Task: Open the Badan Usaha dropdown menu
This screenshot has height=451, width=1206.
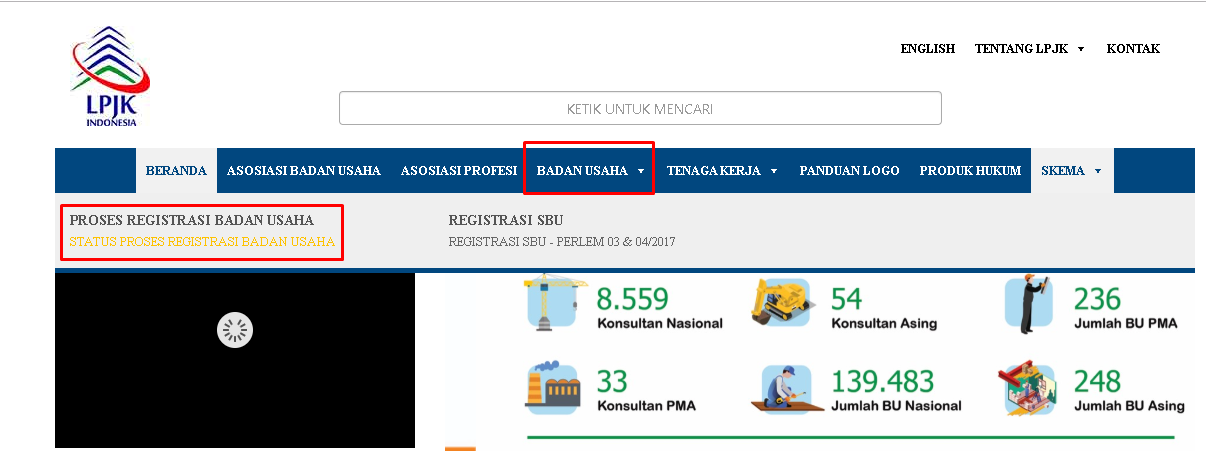Action: (x=590, y=171)
